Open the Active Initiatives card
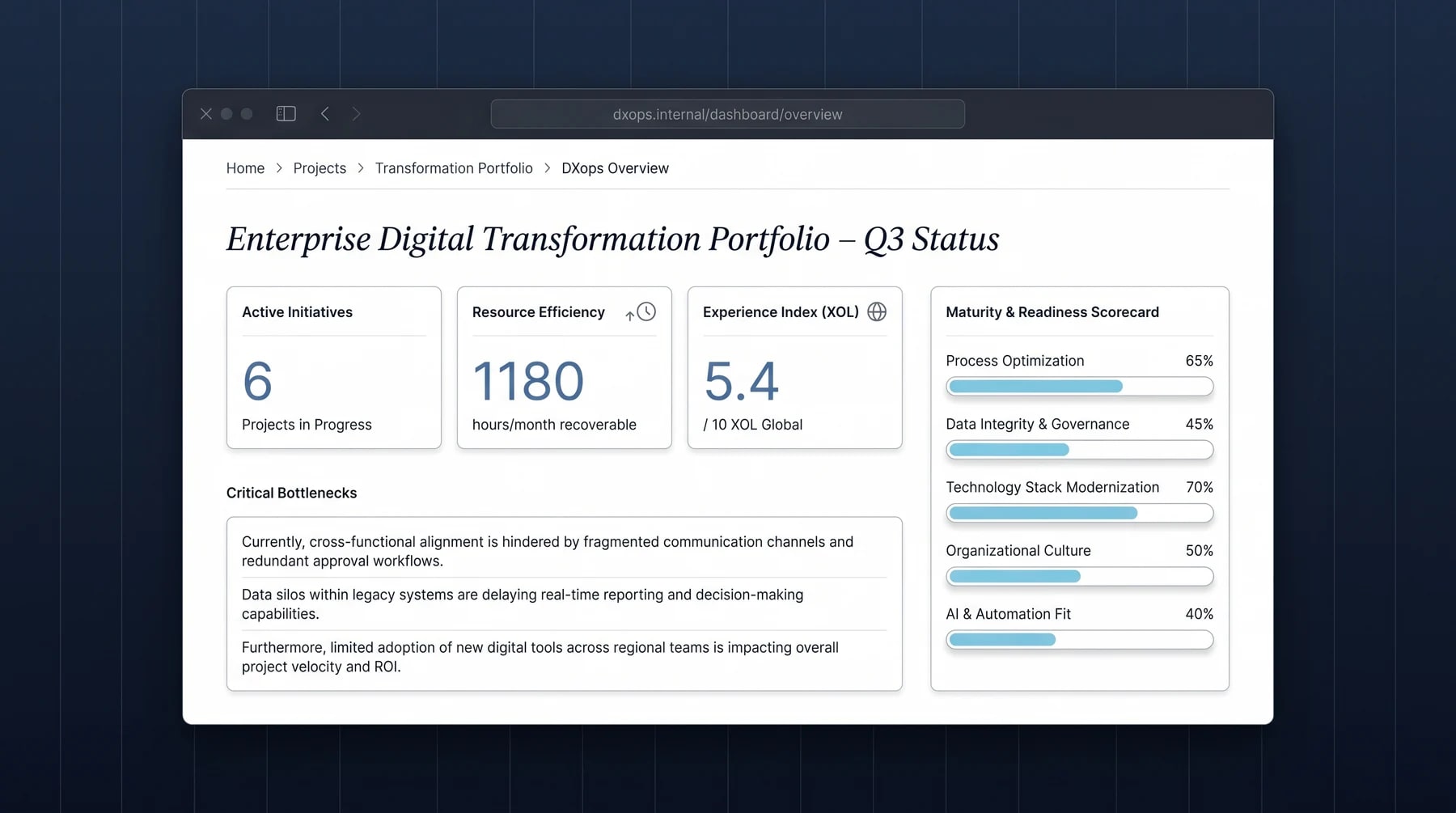1456x813 pixels. 334,367
